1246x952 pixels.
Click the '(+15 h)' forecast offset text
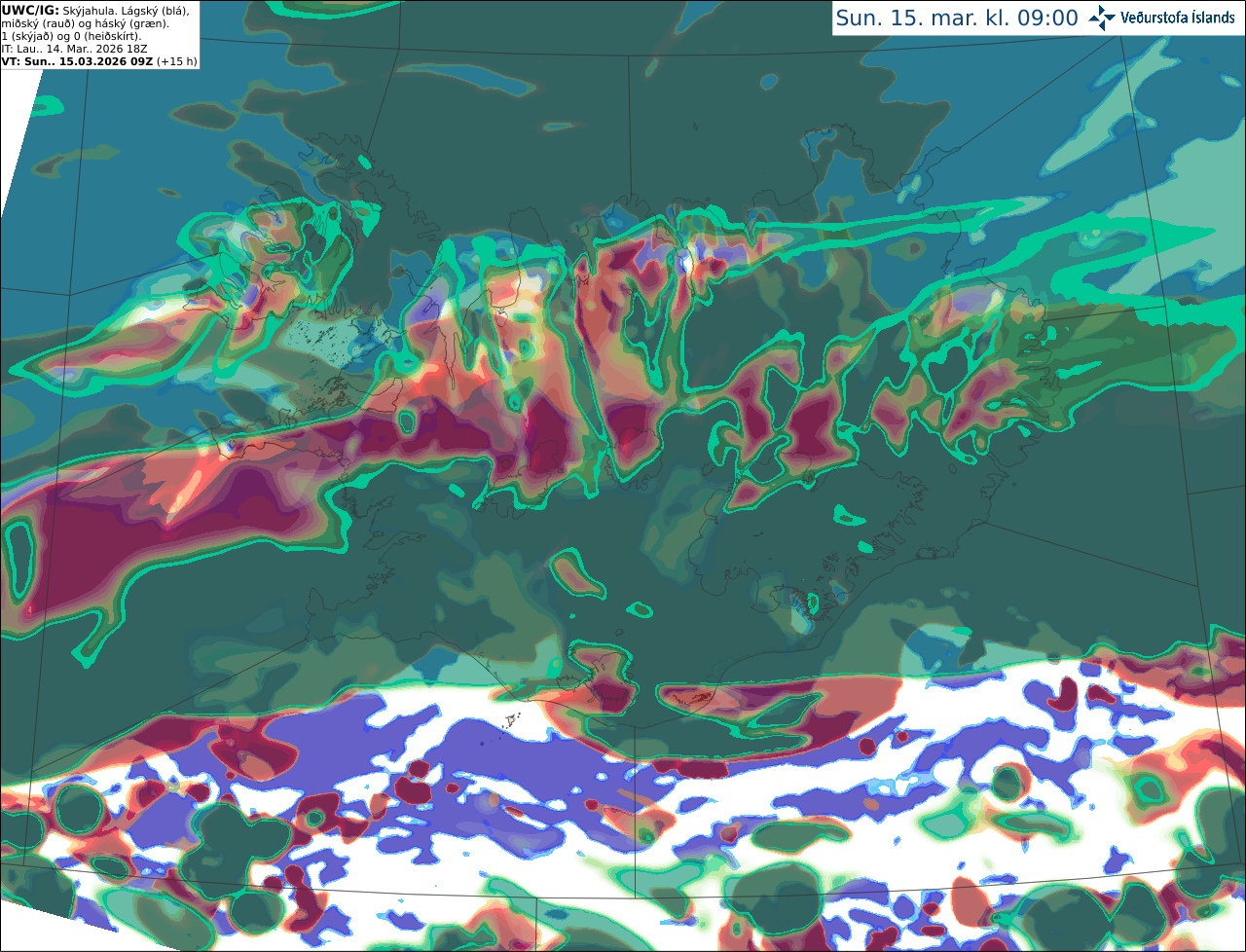pyautogui.click(x=176, y=61)
